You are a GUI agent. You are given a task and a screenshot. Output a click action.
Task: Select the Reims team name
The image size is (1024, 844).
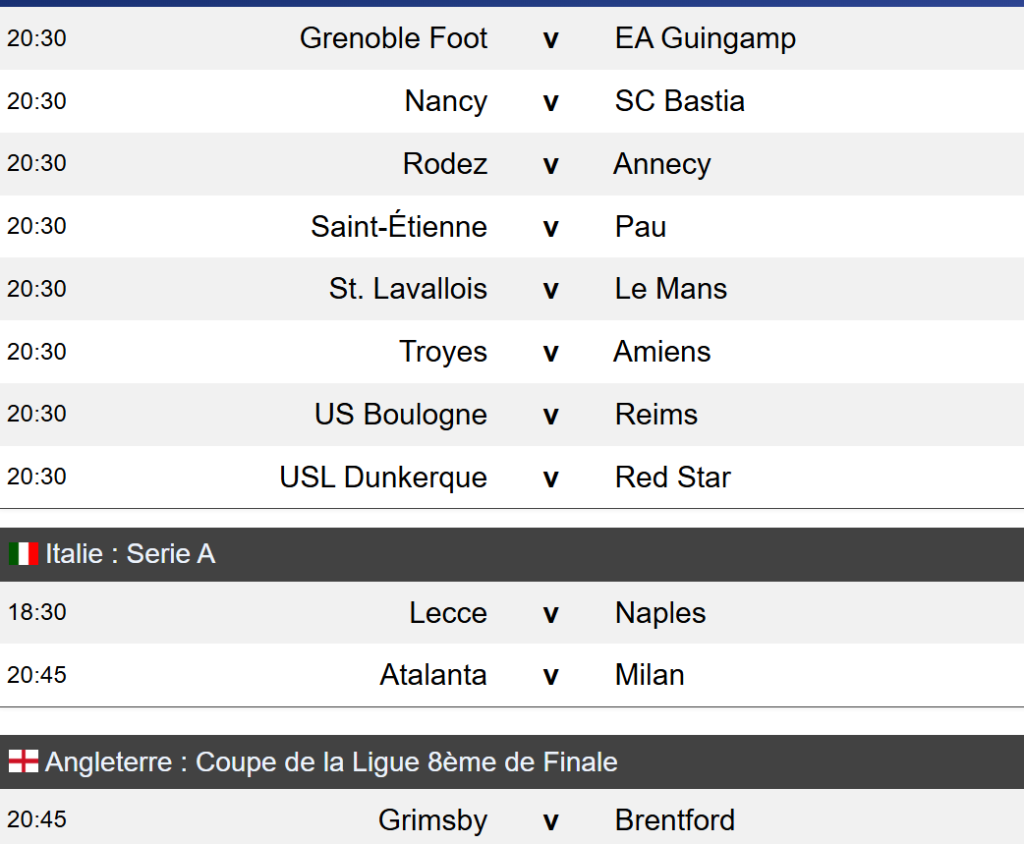(656, 415)
